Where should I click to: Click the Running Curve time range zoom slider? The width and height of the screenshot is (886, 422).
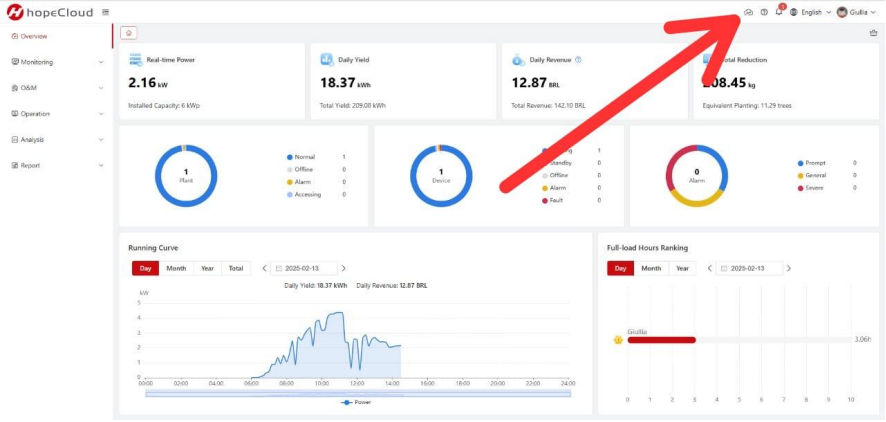358,394
